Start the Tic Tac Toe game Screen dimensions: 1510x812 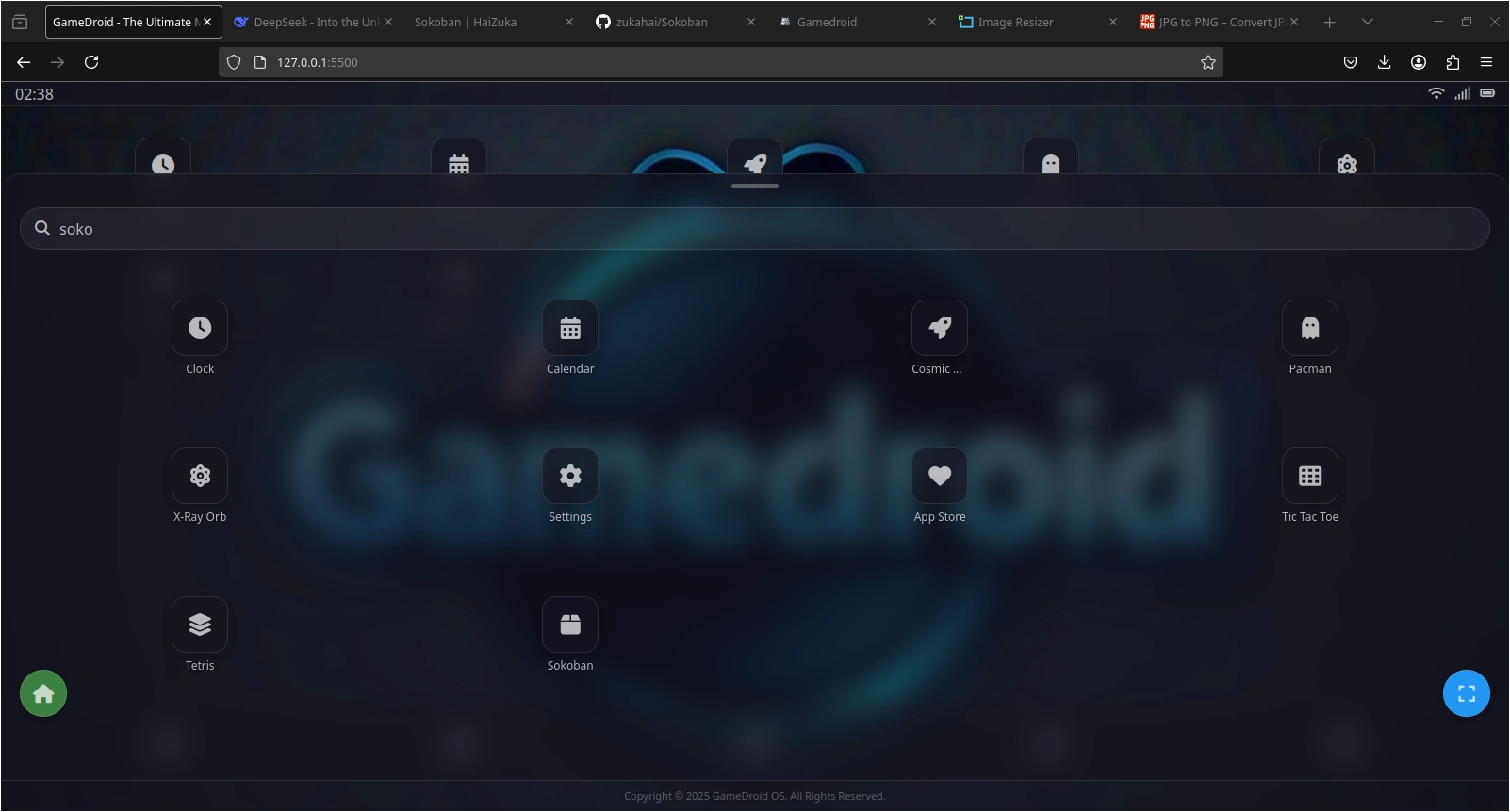point(1310,476)
